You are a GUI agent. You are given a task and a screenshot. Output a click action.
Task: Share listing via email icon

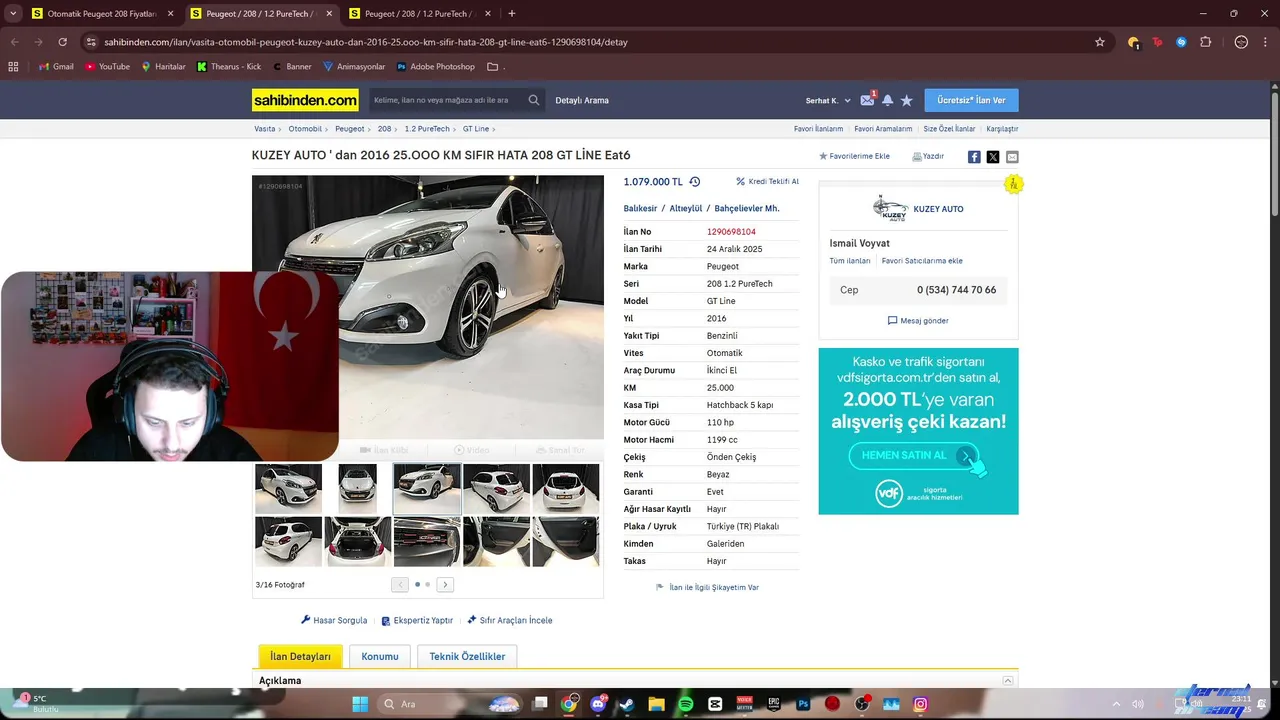tap(1012, 157)
